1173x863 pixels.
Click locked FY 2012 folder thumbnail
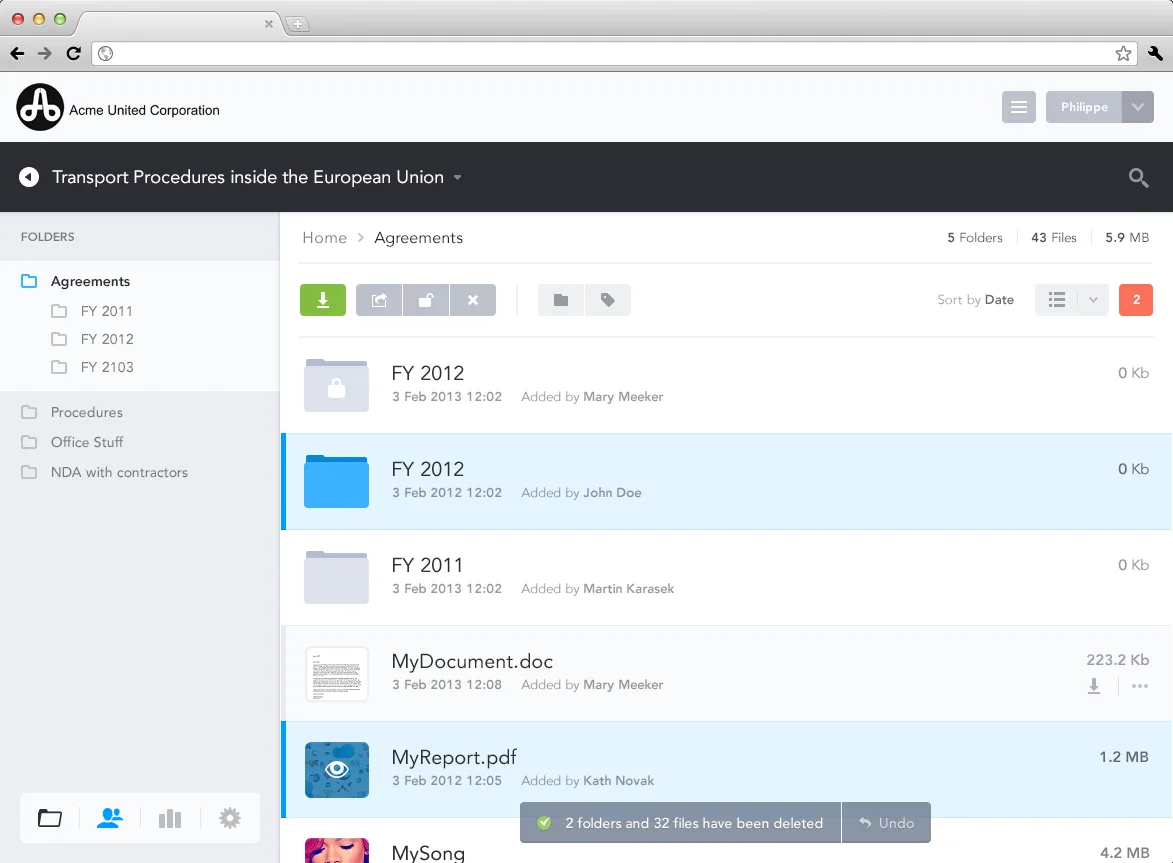click(x=336, y=385)
